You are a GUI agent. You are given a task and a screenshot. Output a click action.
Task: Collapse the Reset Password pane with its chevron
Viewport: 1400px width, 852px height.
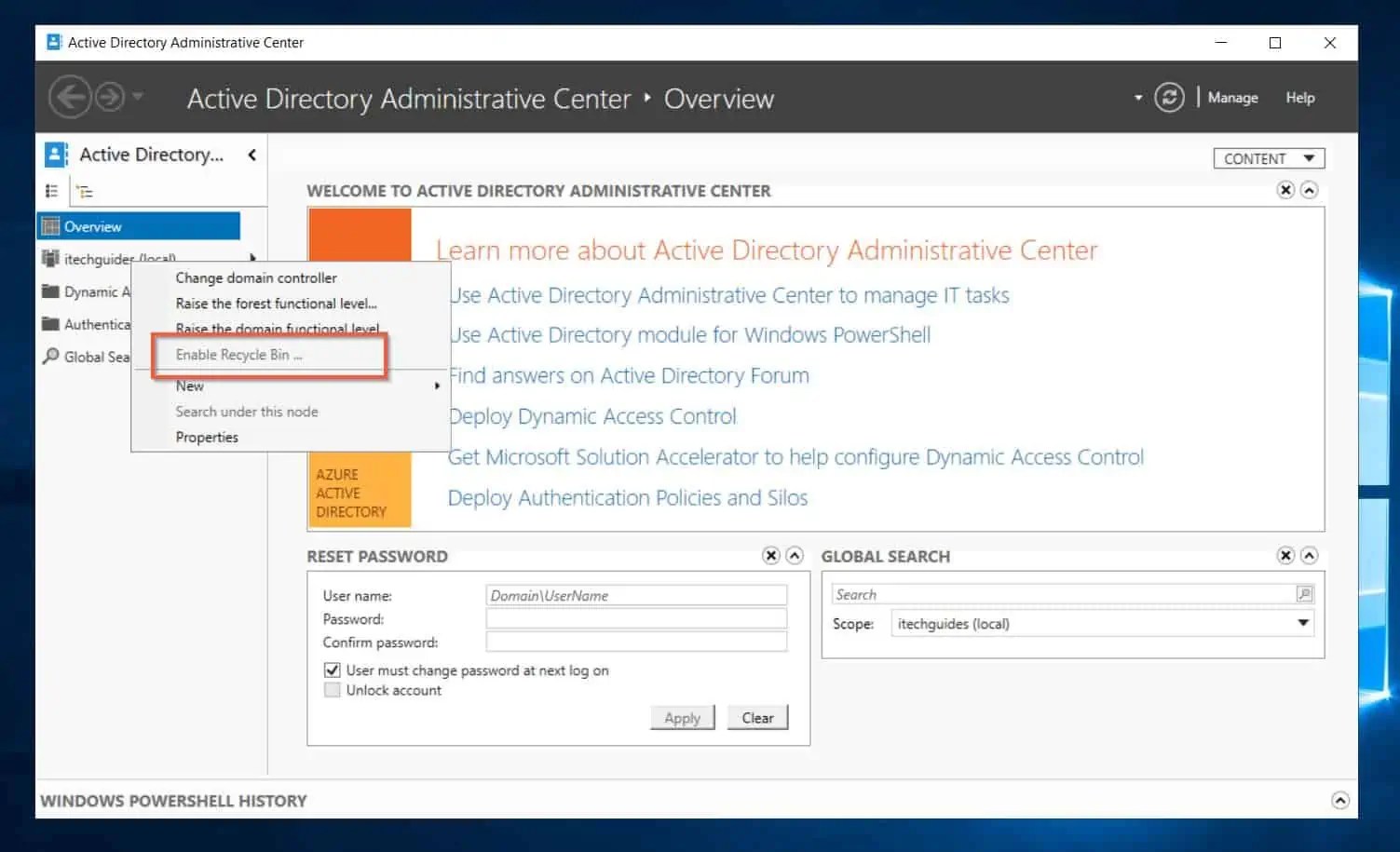point(794,555)
